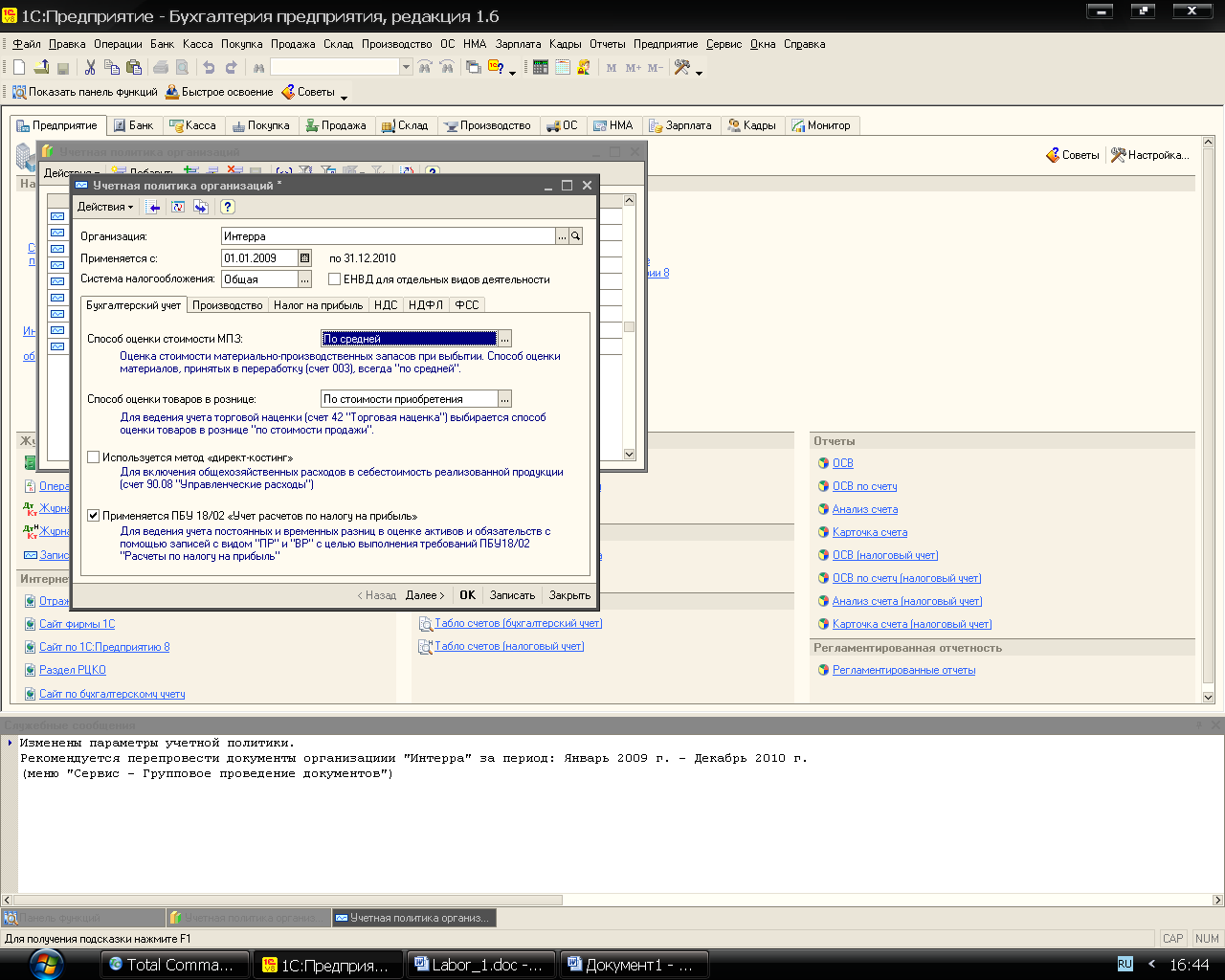Image resolution: width=1225 pixels, height=980 pixels.
Task: Toggle ЕНВД для отдельных видов деятельности checkbox
Action: (334, 279)
